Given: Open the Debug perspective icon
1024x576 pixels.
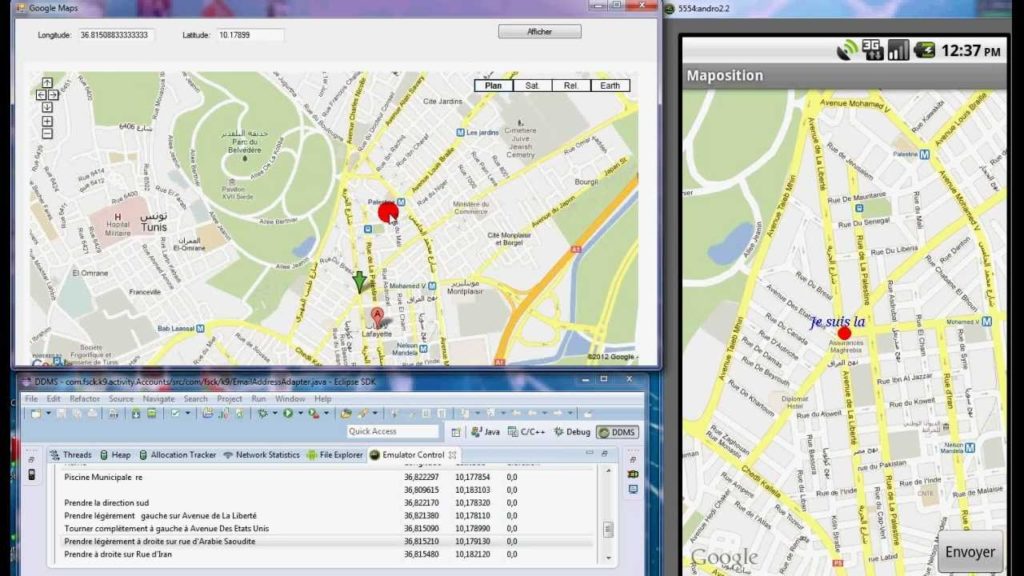Looking at the screenshot, I should click(560, 432).
